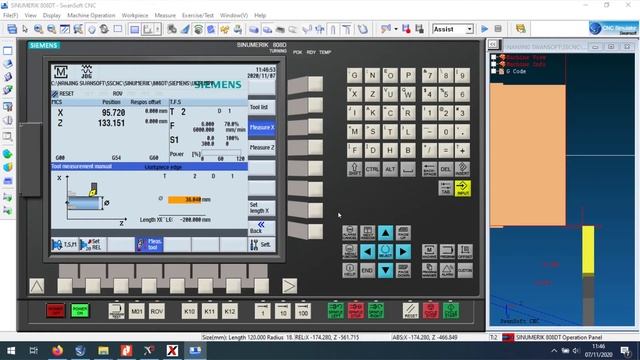Click the NEXT WINDOW panel key
The width and height of the screenshot is (640, 360).
367,233
